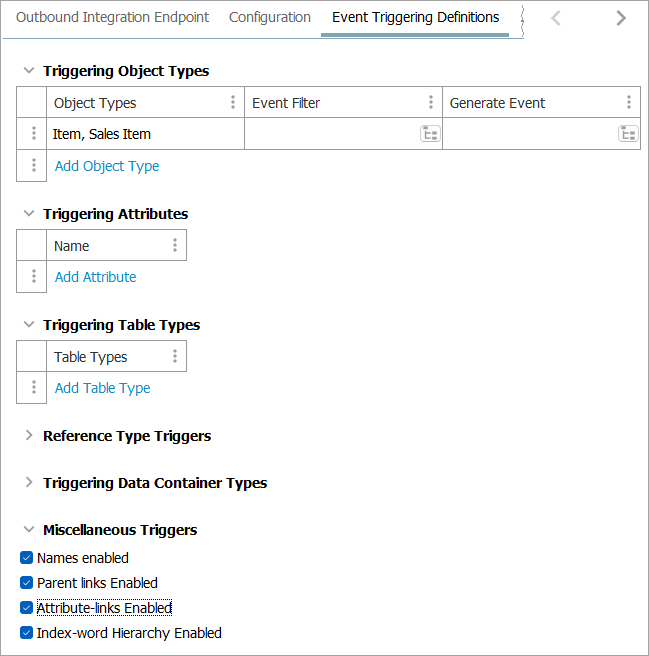Uncheck Names enabled checkbox

(27, 558)
